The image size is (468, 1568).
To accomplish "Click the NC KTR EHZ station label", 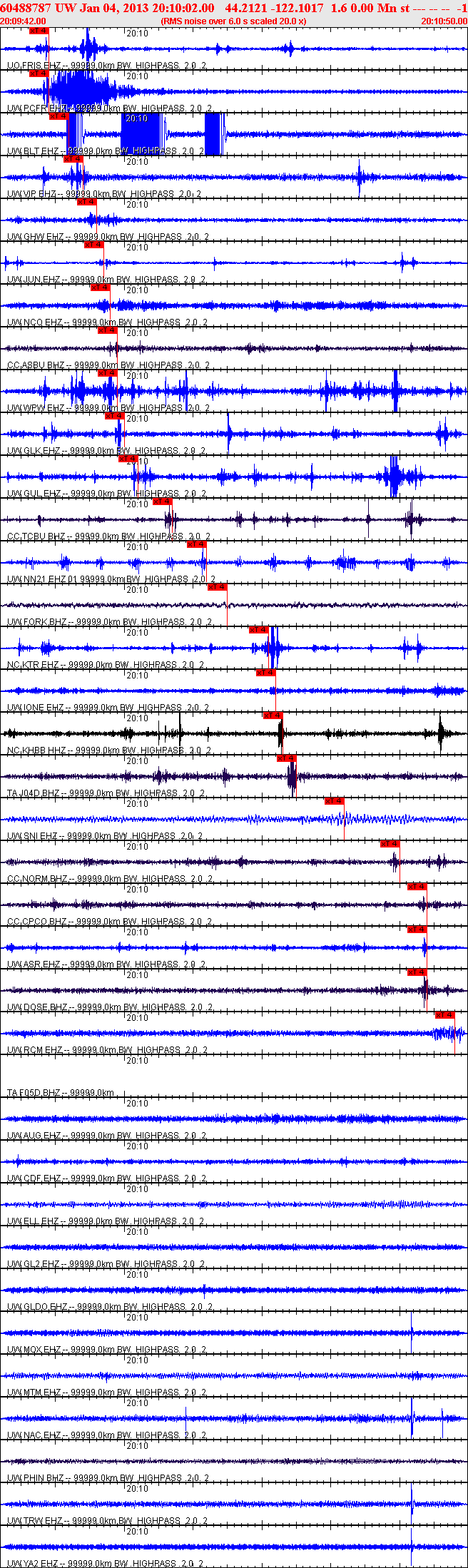I will (x=34, y=665).
